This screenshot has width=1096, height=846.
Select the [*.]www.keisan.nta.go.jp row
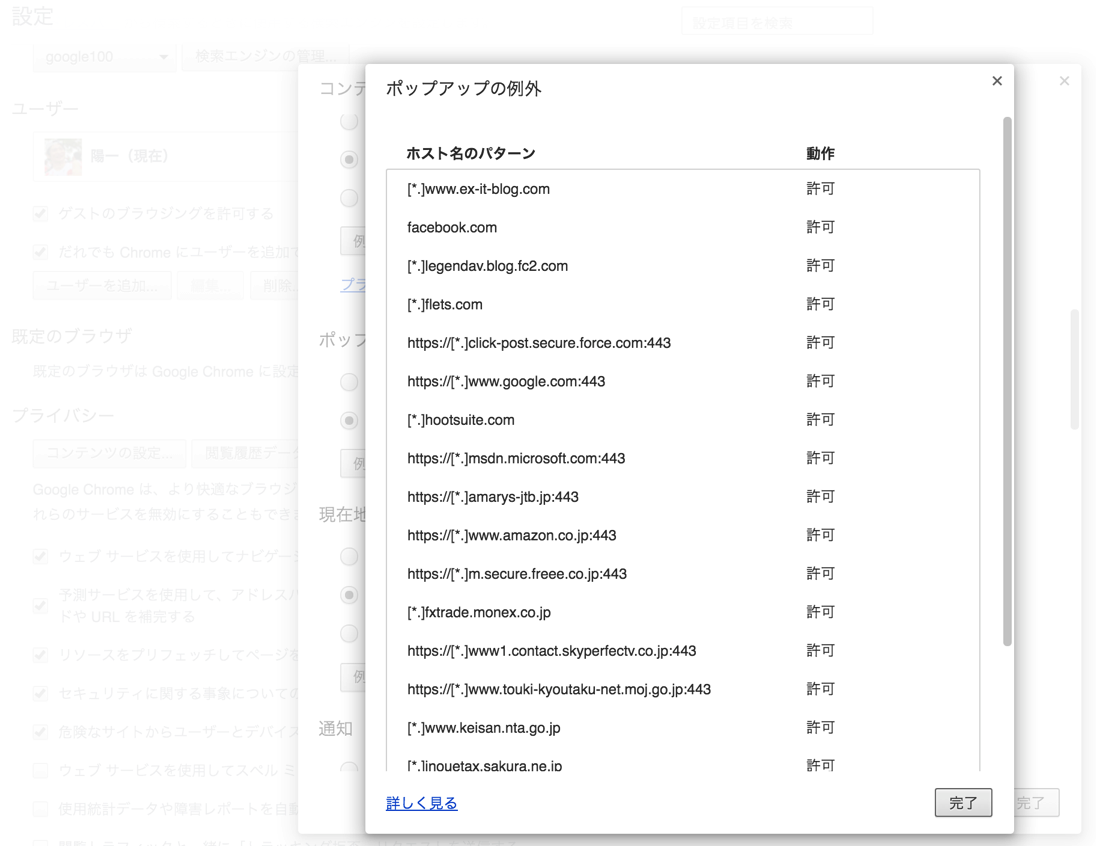click(683, 727)
